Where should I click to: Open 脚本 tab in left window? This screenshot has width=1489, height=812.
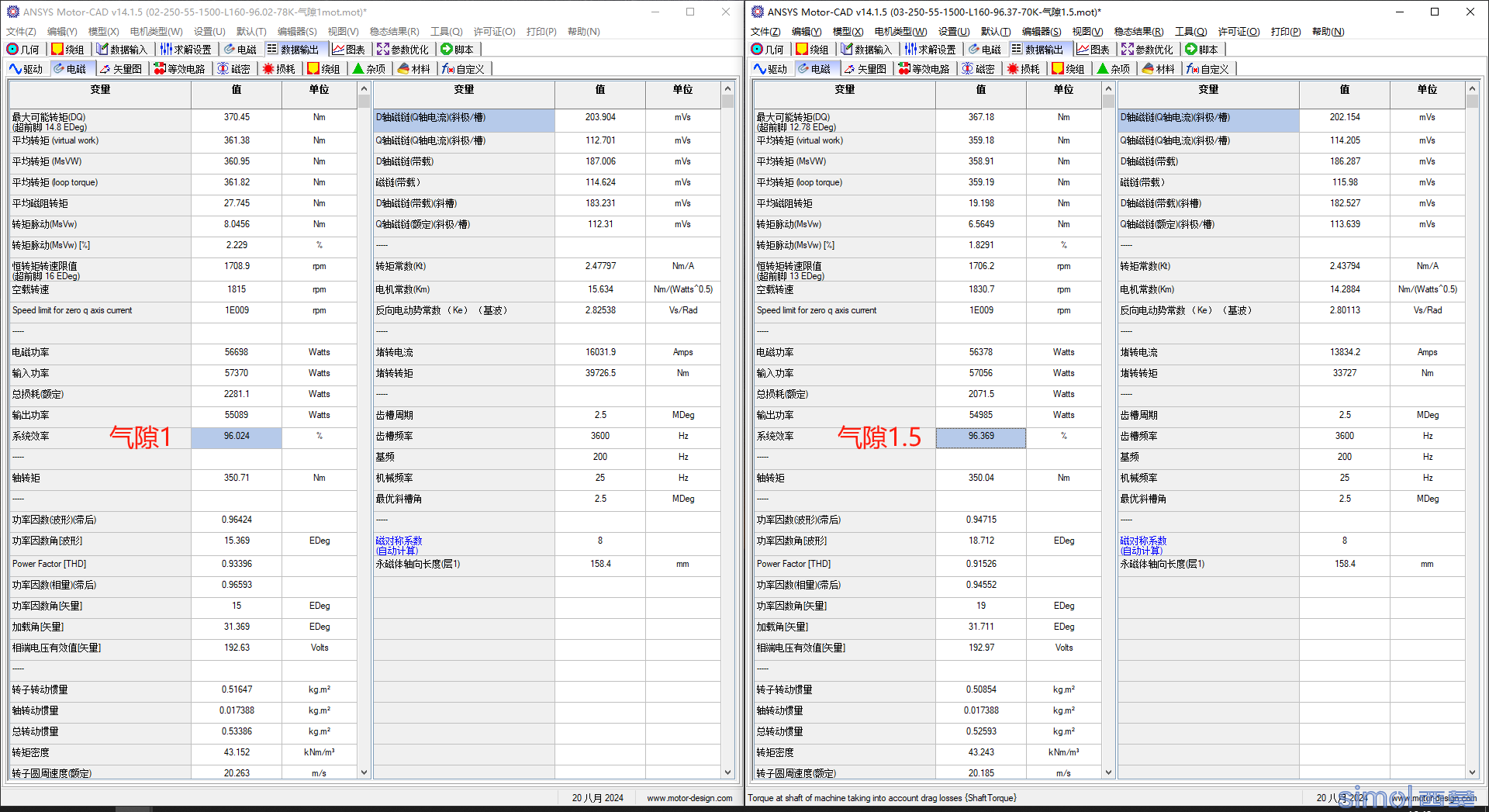[458, 49]
